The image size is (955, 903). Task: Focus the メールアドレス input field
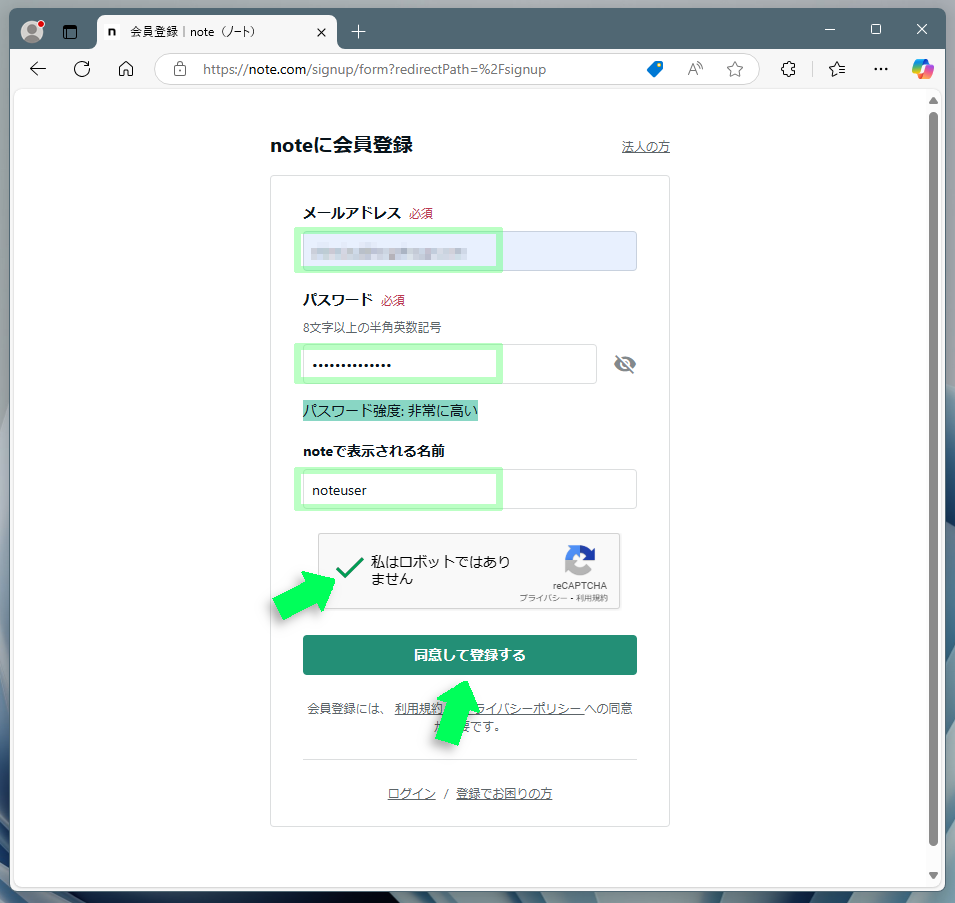click(x=470, y=251)
